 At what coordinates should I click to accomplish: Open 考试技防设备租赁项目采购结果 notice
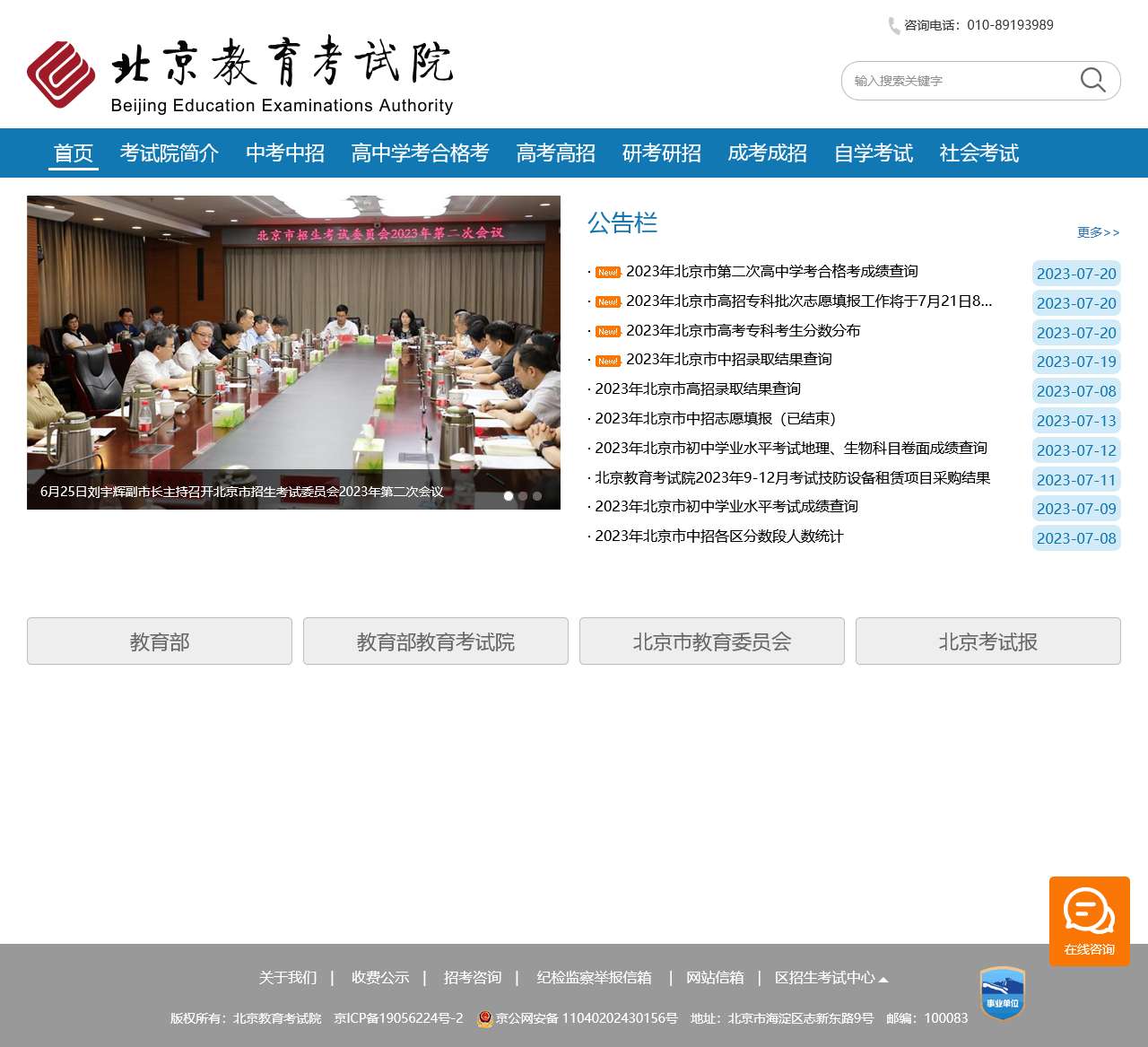pos(793,478)
